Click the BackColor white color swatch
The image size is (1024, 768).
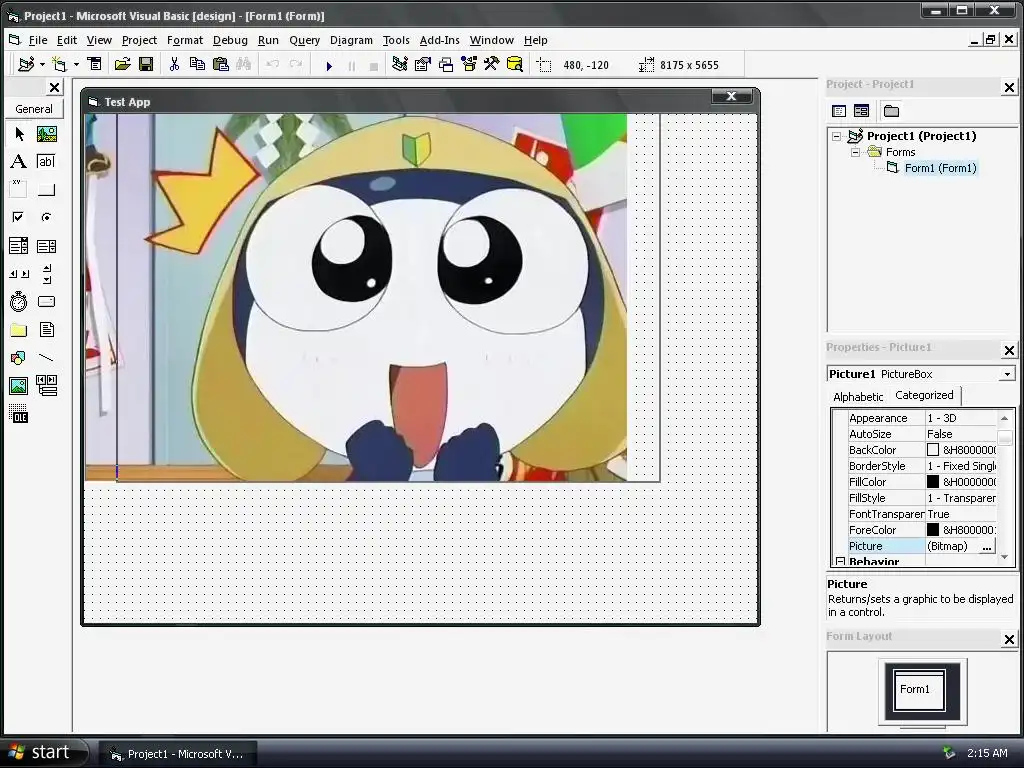point(933,450)
